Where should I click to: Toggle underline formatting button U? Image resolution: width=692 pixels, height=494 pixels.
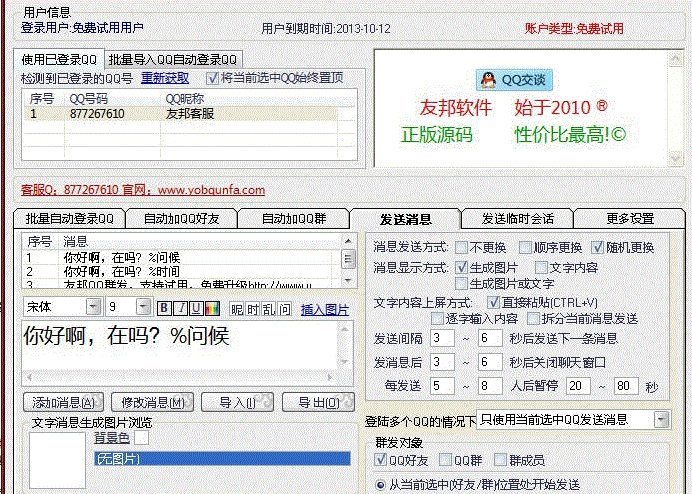click(x=196, y=308)
